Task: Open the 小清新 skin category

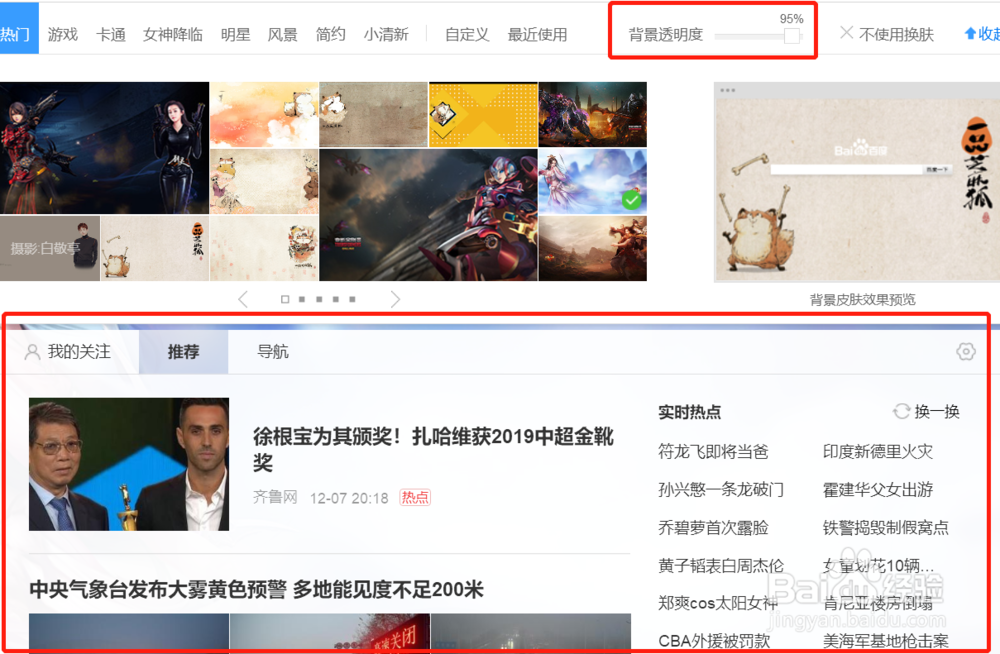Action: pos(386,34)
